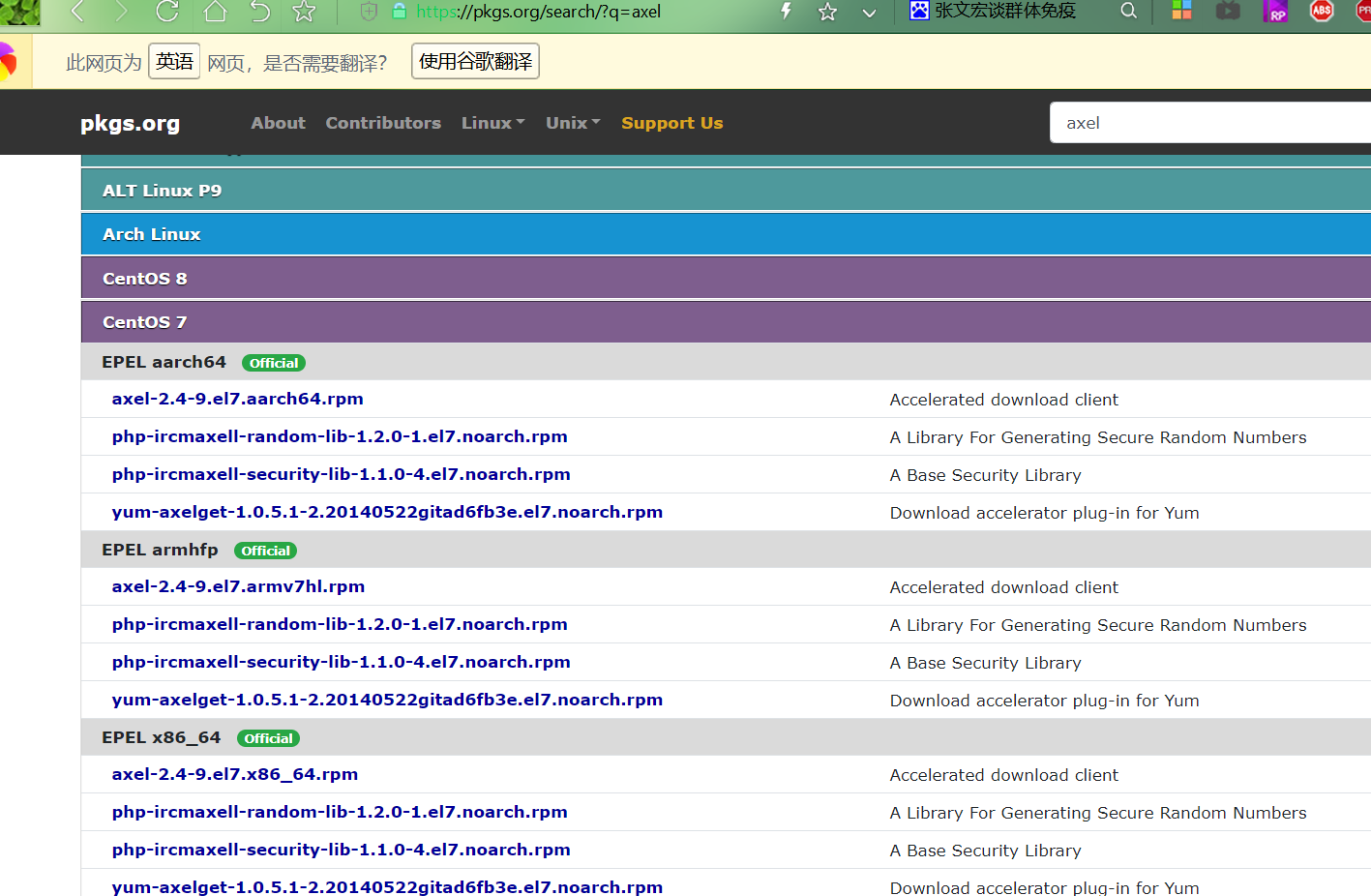Viewport: 1371px width, 896px height.
Task: Click the avatar thumbnail in top-left corner
Action: (20, 13)
